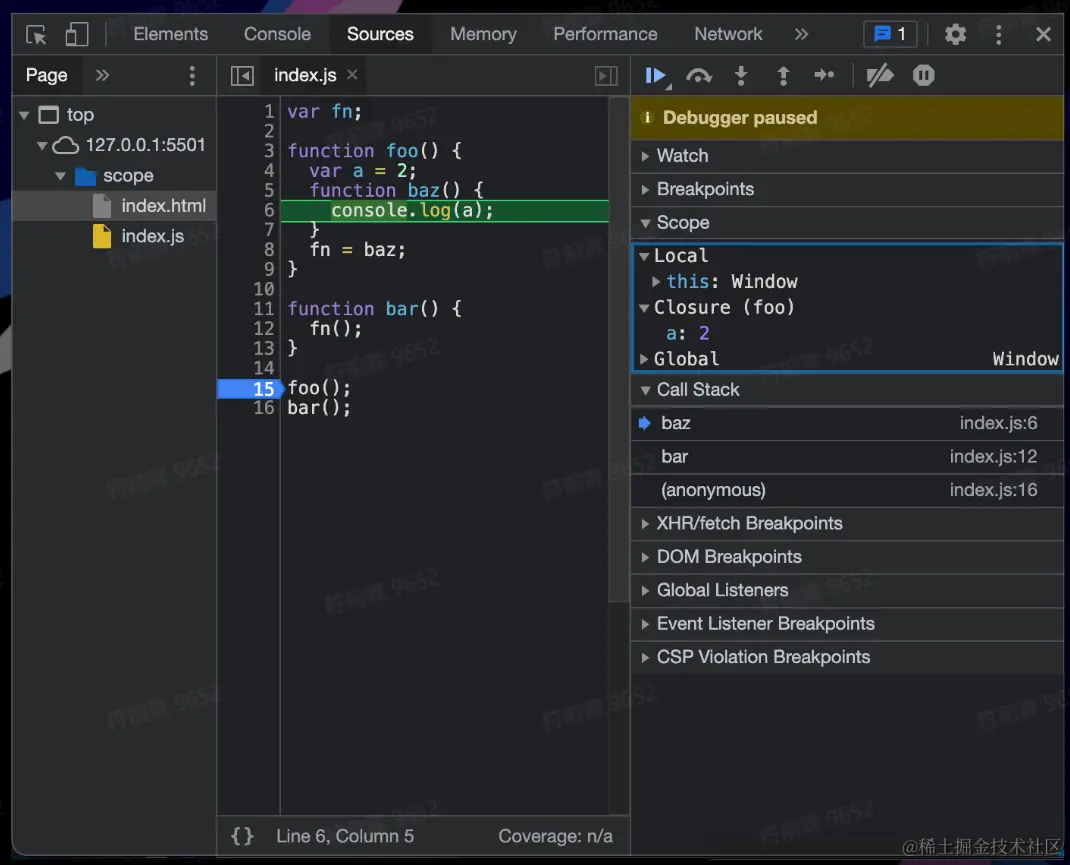The height and width of the screenshot is (865, 1070).
Task: Open DevTools settings gear
Action: (x=955, y=35)
